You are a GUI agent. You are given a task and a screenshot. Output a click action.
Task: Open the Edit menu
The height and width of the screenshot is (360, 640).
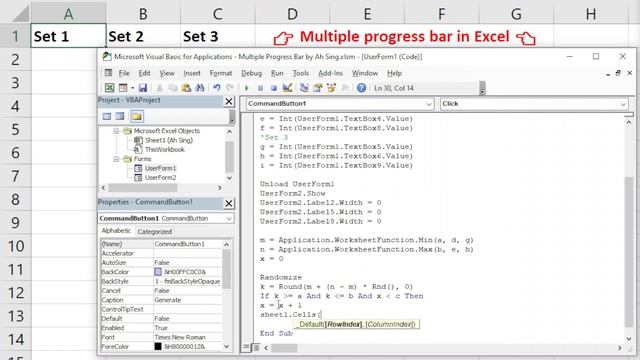coord(144,73)
